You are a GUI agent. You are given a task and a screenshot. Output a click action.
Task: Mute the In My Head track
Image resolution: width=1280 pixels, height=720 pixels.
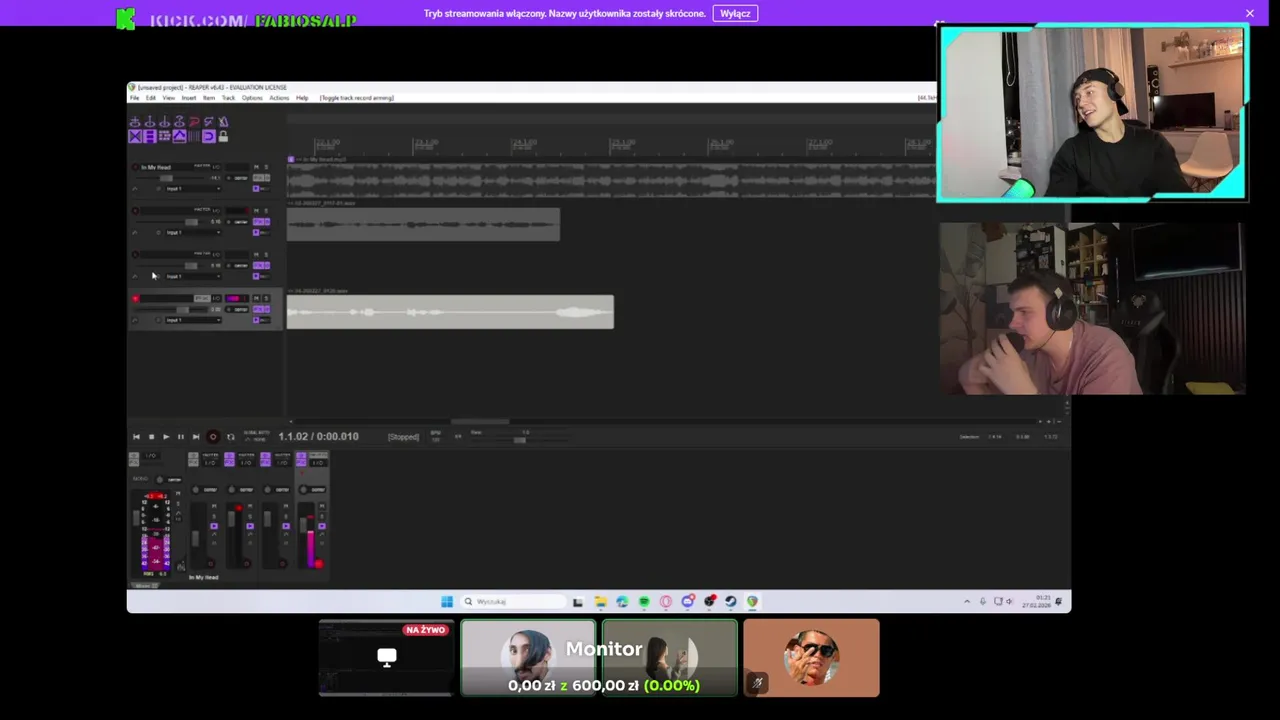[x=256, y=167]
